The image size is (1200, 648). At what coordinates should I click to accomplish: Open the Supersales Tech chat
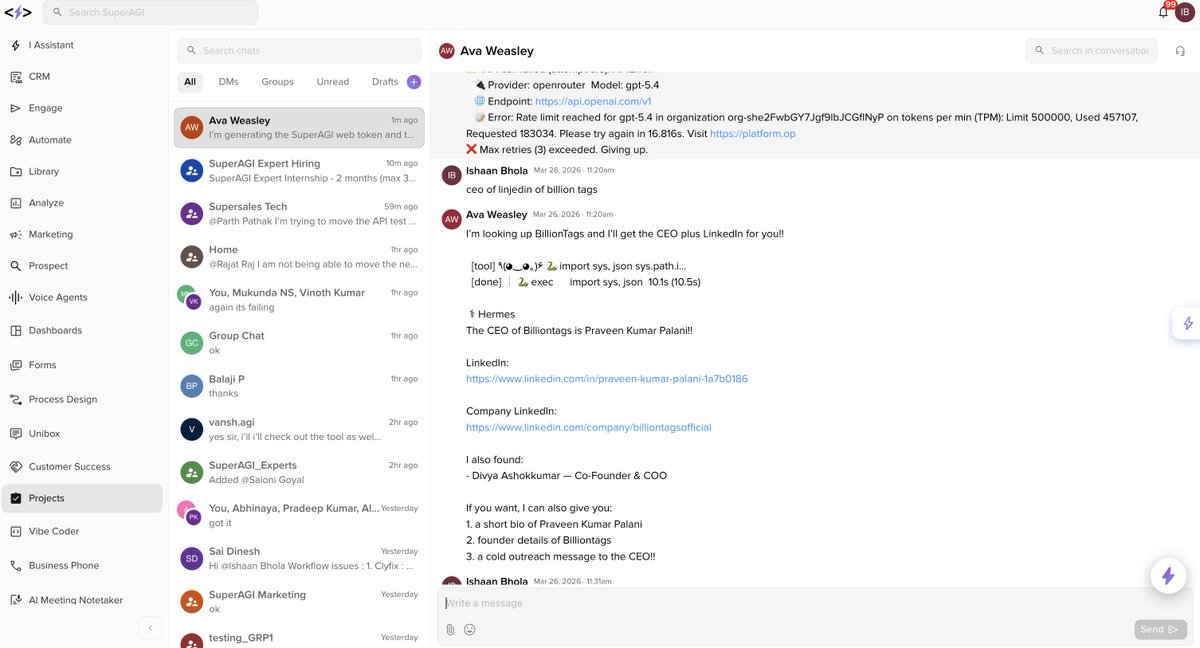(299, 213)
